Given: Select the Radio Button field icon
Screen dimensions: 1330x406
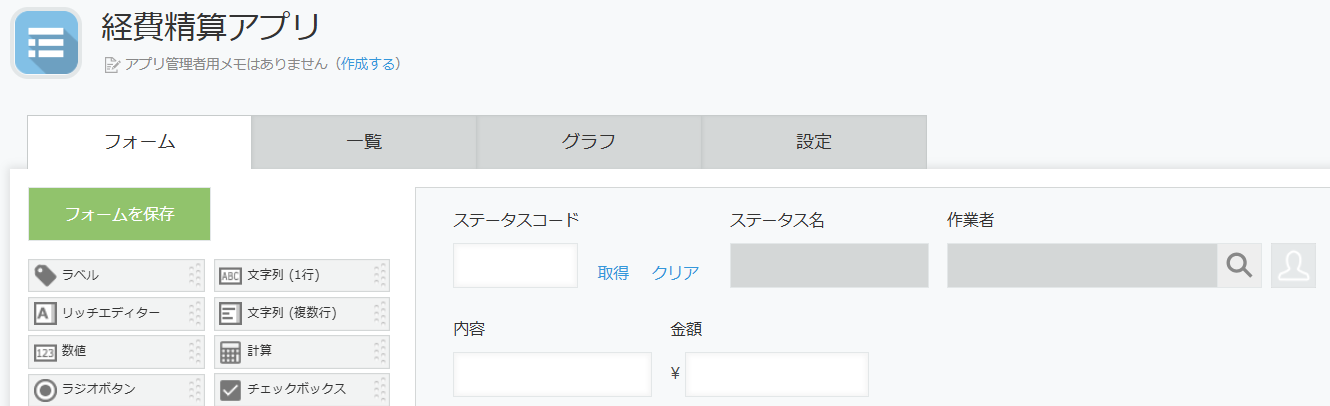Looking at the screenshot, I should click(45, 390).
